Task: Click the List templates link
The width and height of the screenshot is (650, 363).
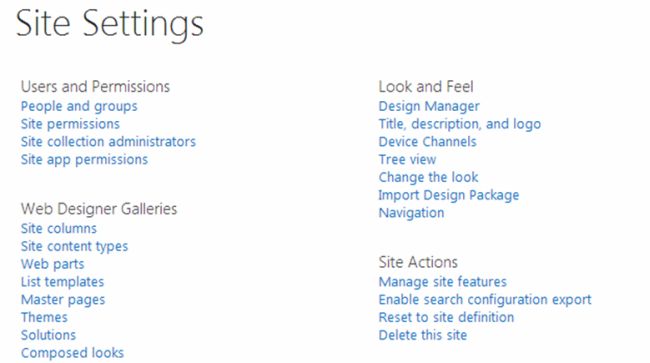Action: 63,282
